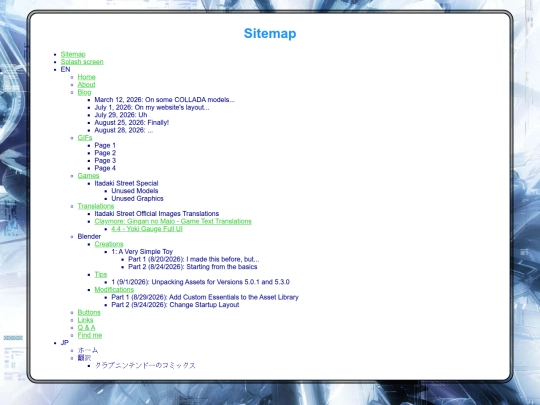Click Page 2 under GIFs
Screen dimensions: 540x405
point(105,153)
